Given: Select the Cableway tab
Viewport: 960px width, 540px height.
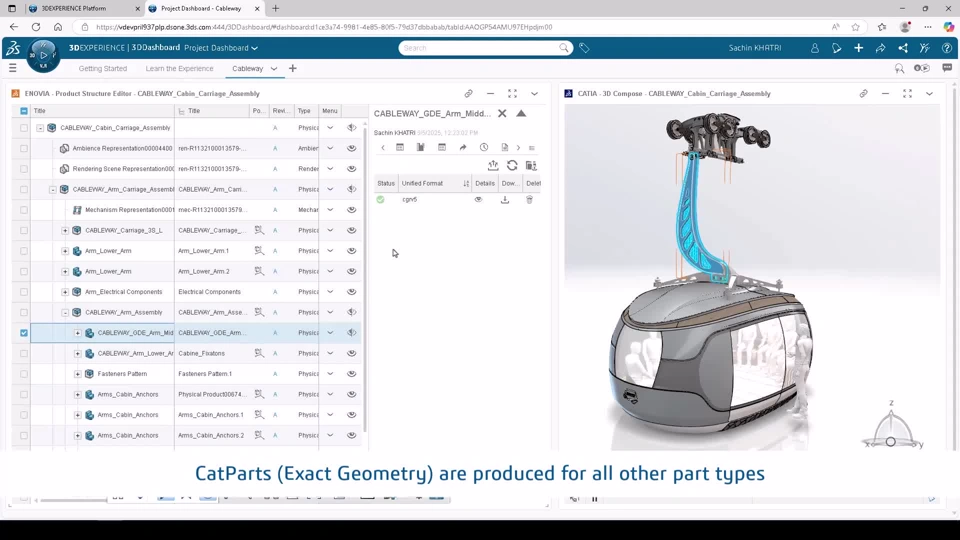Looking at the screenshot, I should [x=247, y=69].
